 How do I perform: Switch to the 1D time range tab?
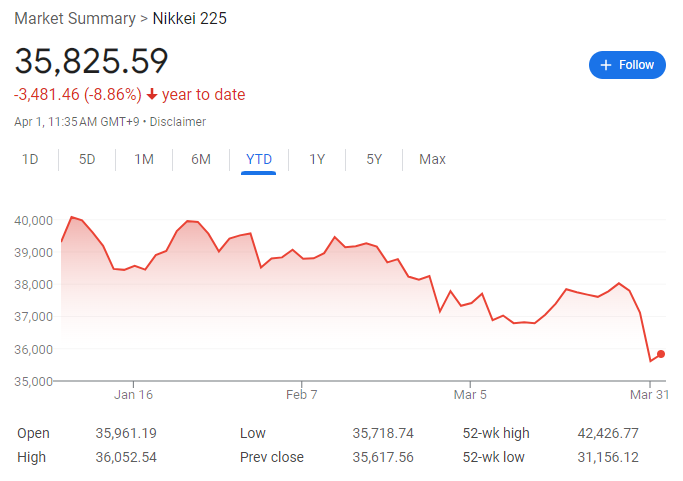click(x=30, y=159)
